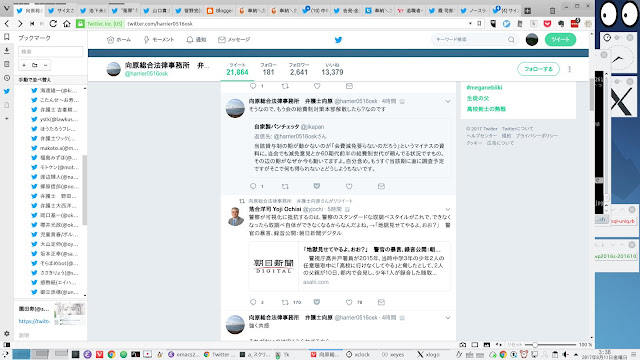This screenshot has width=640, height=360.
Task: Go to the browser home page icon
Action: [67, 24]
